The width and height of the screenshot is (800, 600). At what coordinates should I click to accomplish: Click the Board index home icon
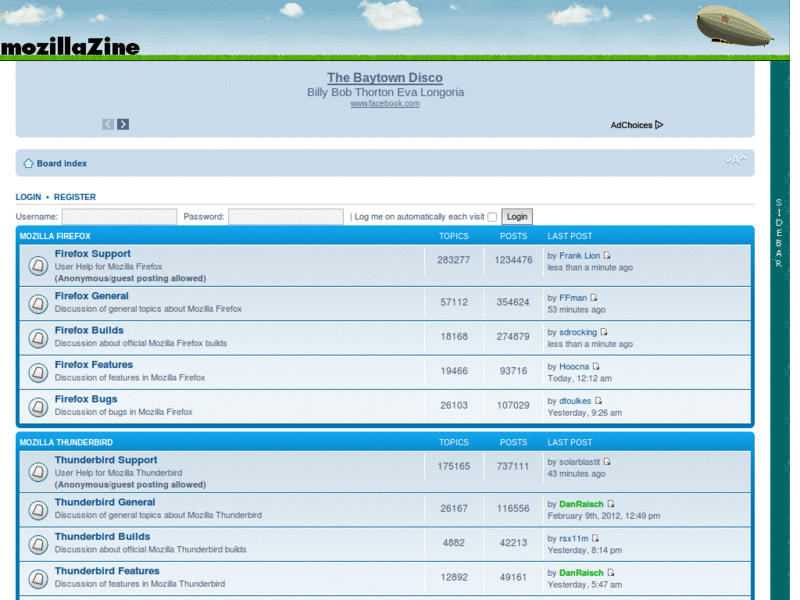[29, 163]
